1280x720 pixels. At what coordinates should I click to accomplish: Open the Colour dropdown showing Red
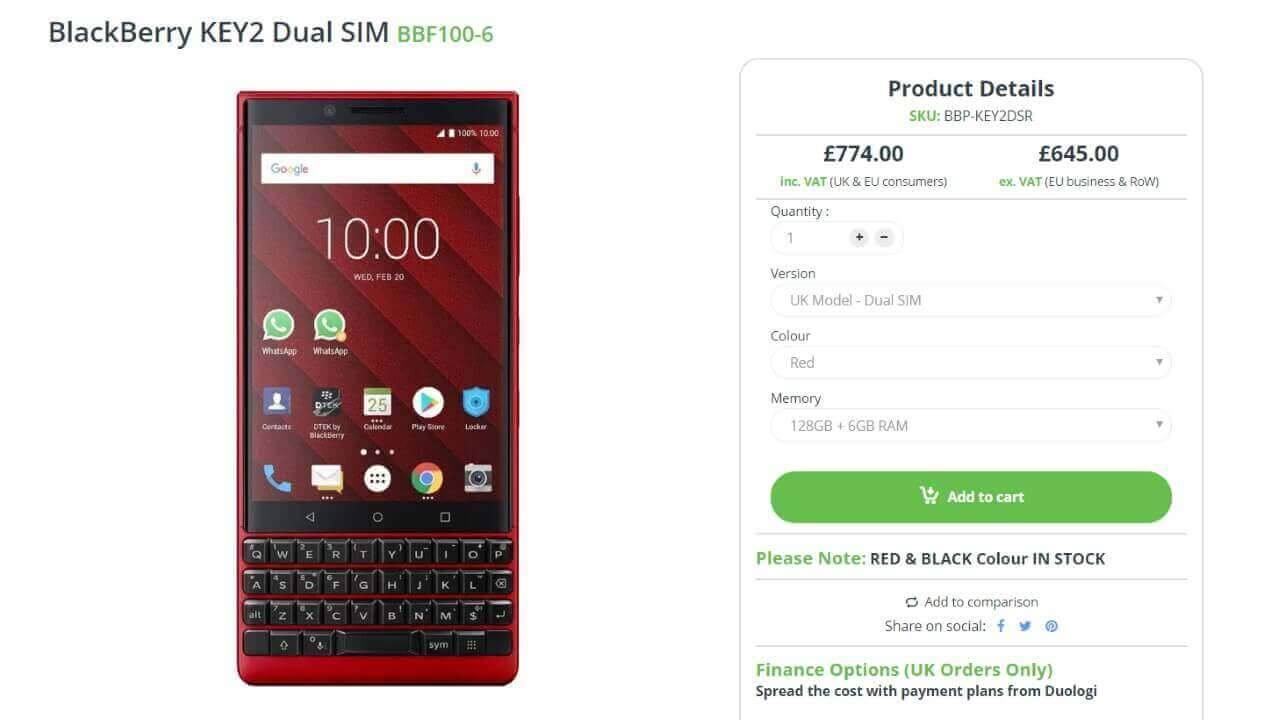[970, 363]
